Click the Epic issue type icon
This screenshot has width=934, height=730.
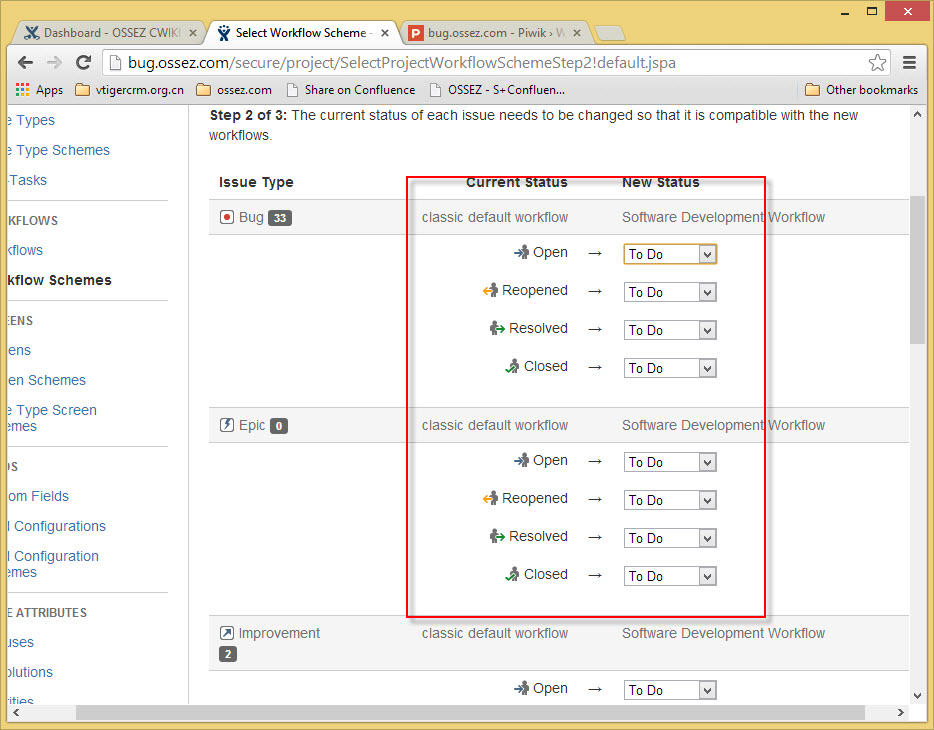pyautogui.click(x=226, y=425)
